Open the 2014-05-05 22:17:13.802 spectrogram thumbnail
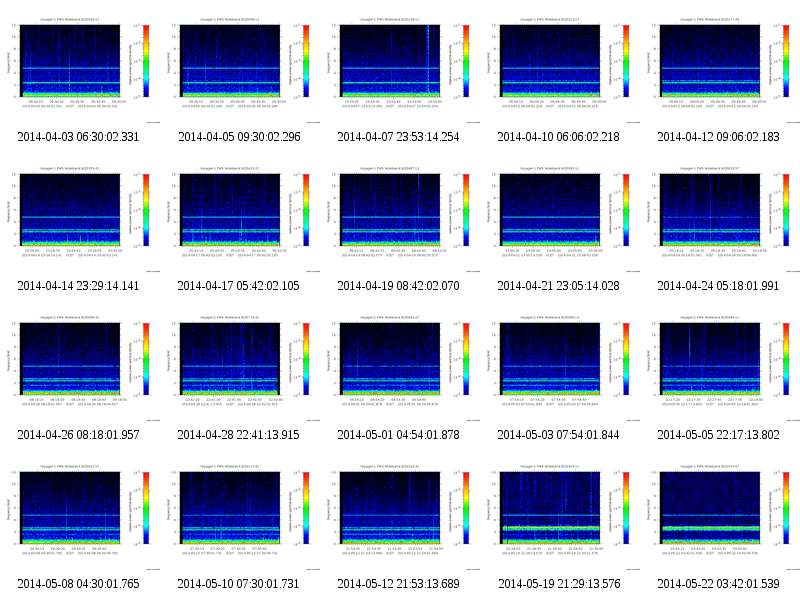The width and height of the screenshot is (800, 596). (720, 364)
